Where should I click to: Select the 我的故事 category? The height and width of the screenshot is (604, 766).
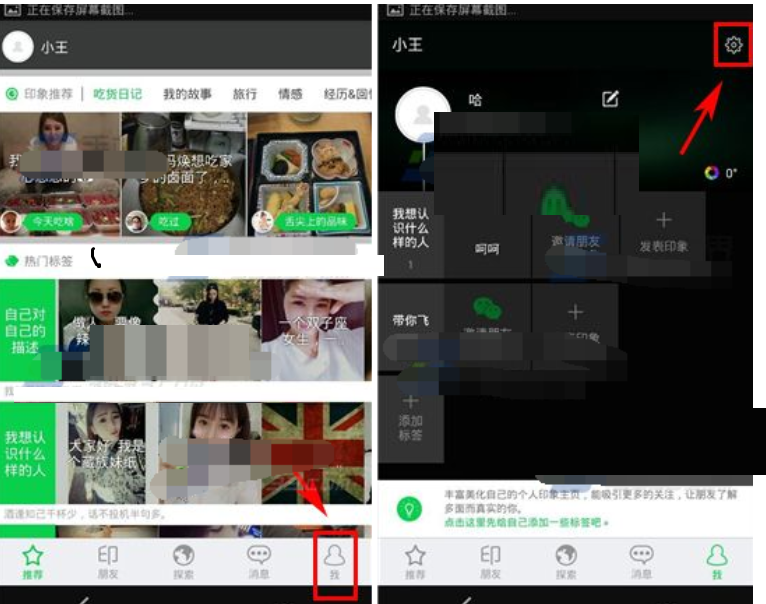pos(187,94)
